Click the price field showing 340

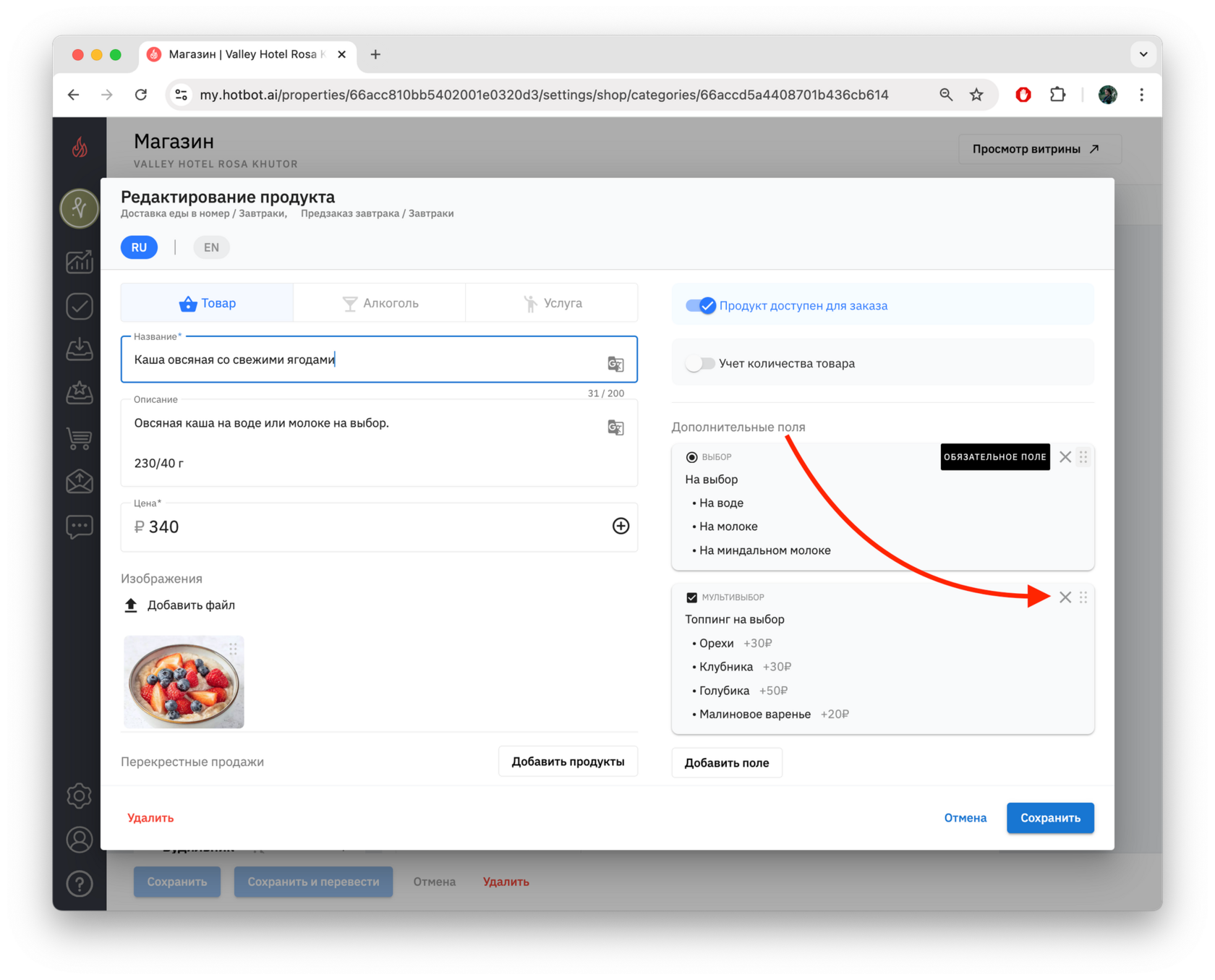(x=379, y=527)
